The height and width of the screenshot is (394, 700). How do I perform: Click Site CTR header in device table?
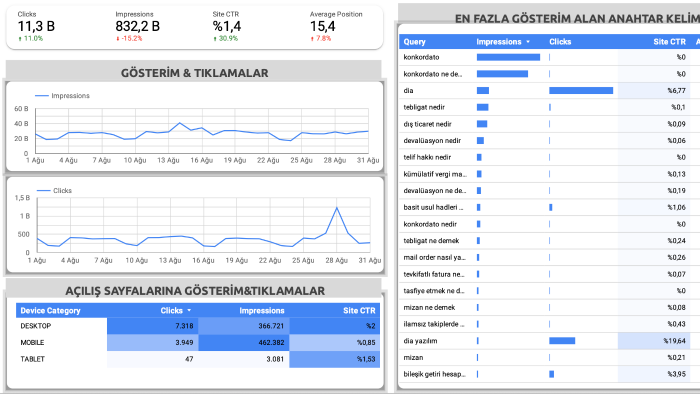359,311
